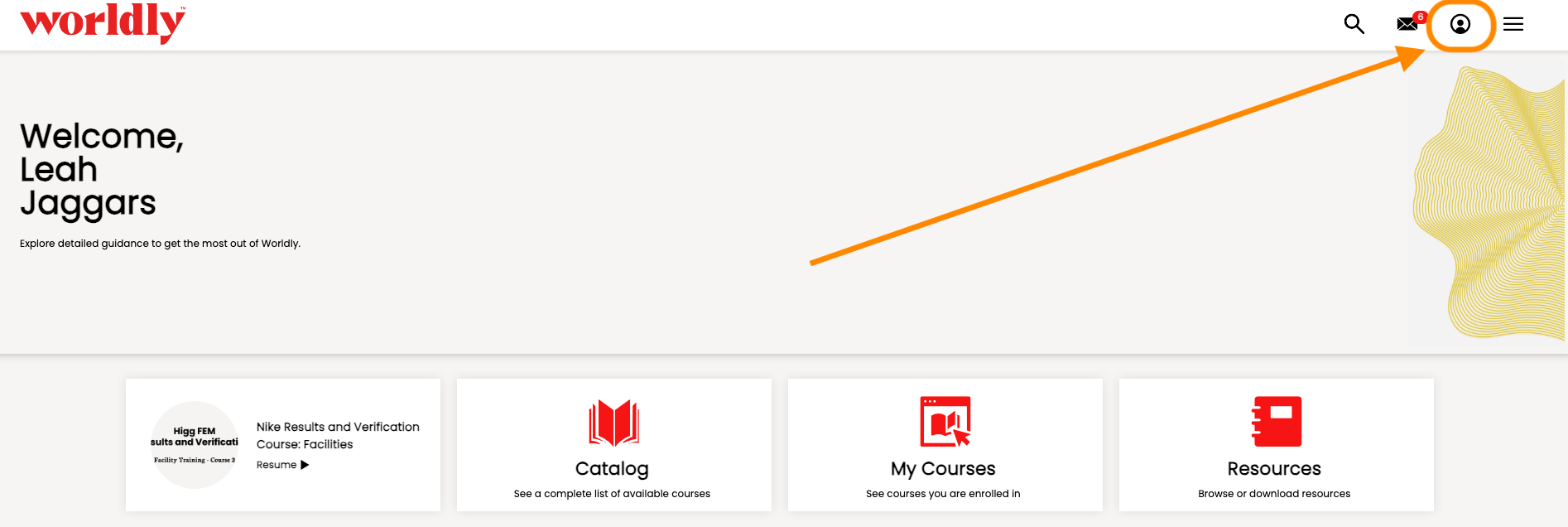1568x527 pixels.
Task: Select the Resources heading
Action: [1274, 469]
